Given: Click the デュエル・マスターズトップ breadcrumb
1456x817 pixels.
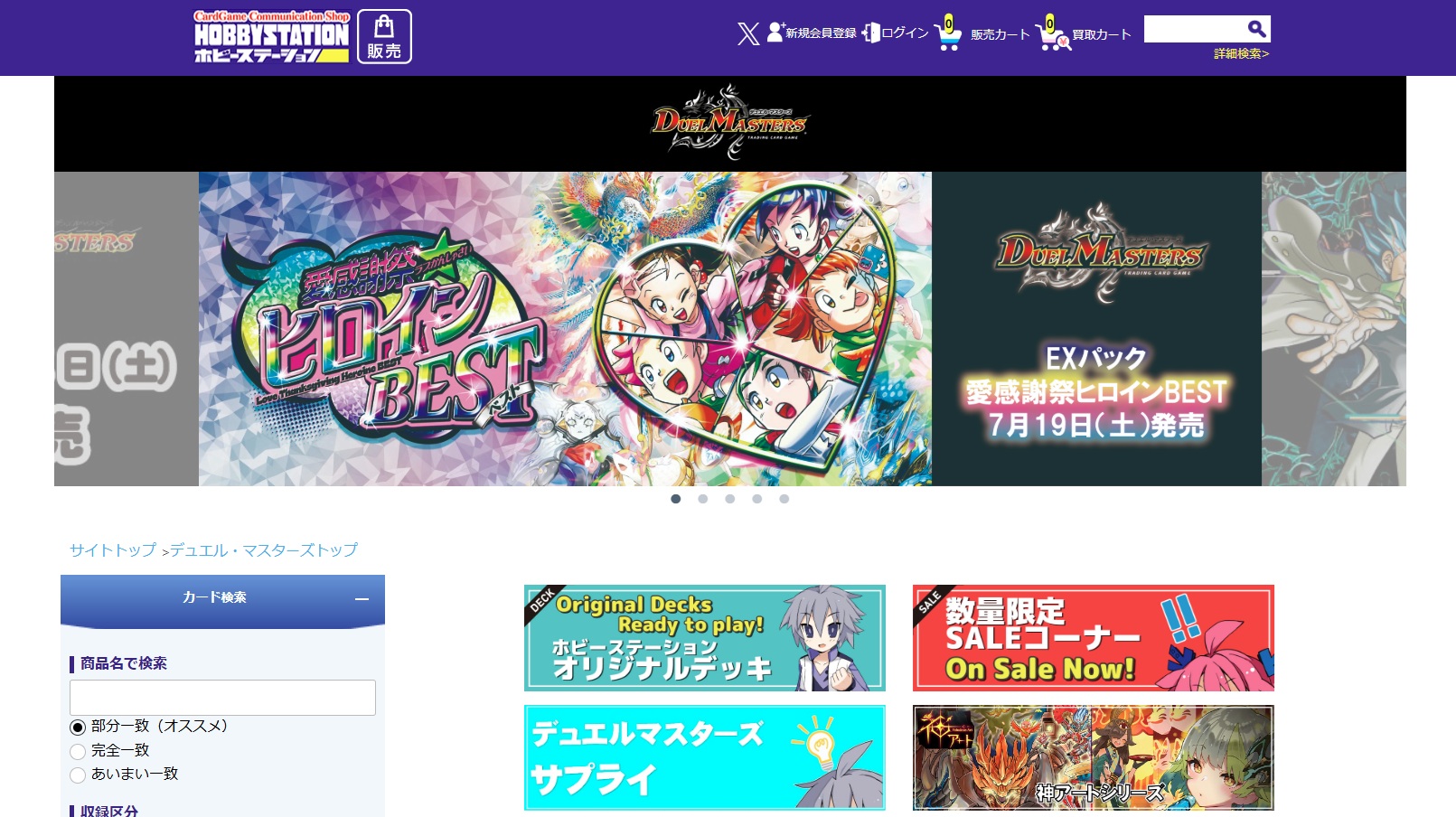Looking at the screenshot, I should 264,550.
